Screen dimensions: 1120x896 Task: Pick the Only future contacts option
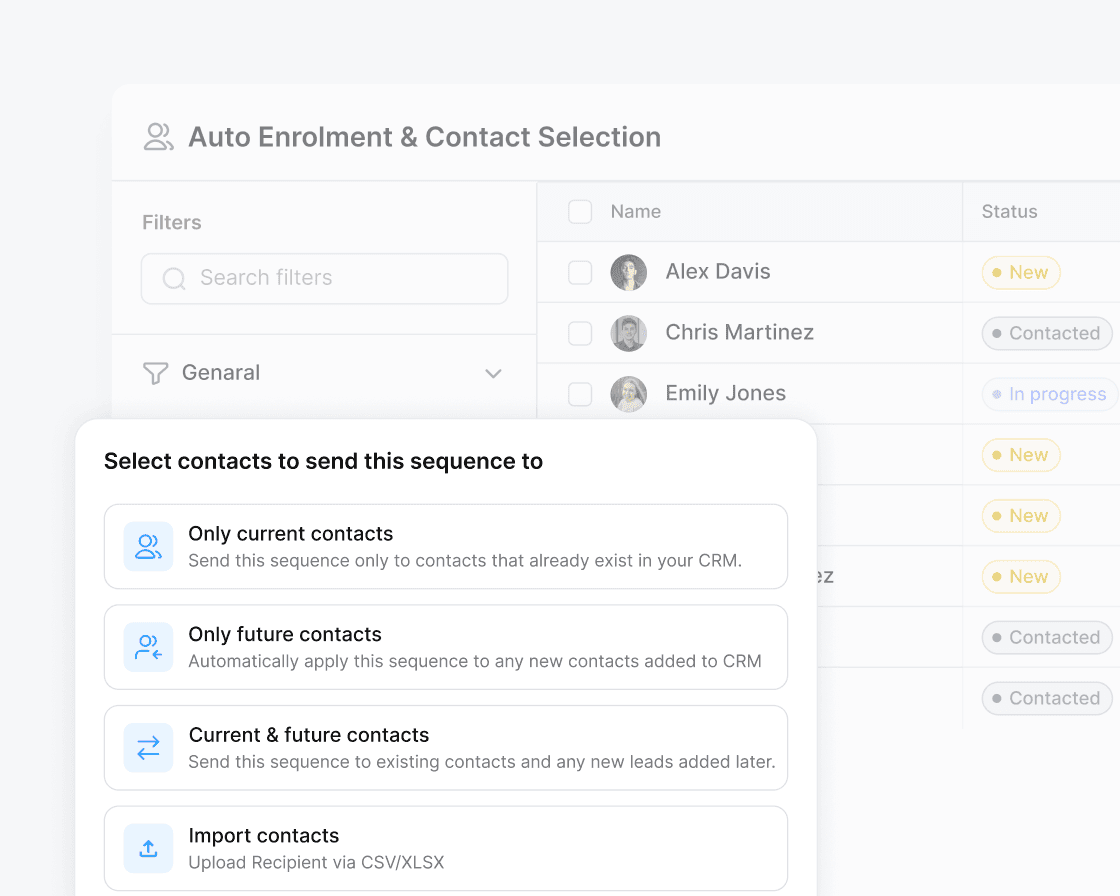point(446,647)
